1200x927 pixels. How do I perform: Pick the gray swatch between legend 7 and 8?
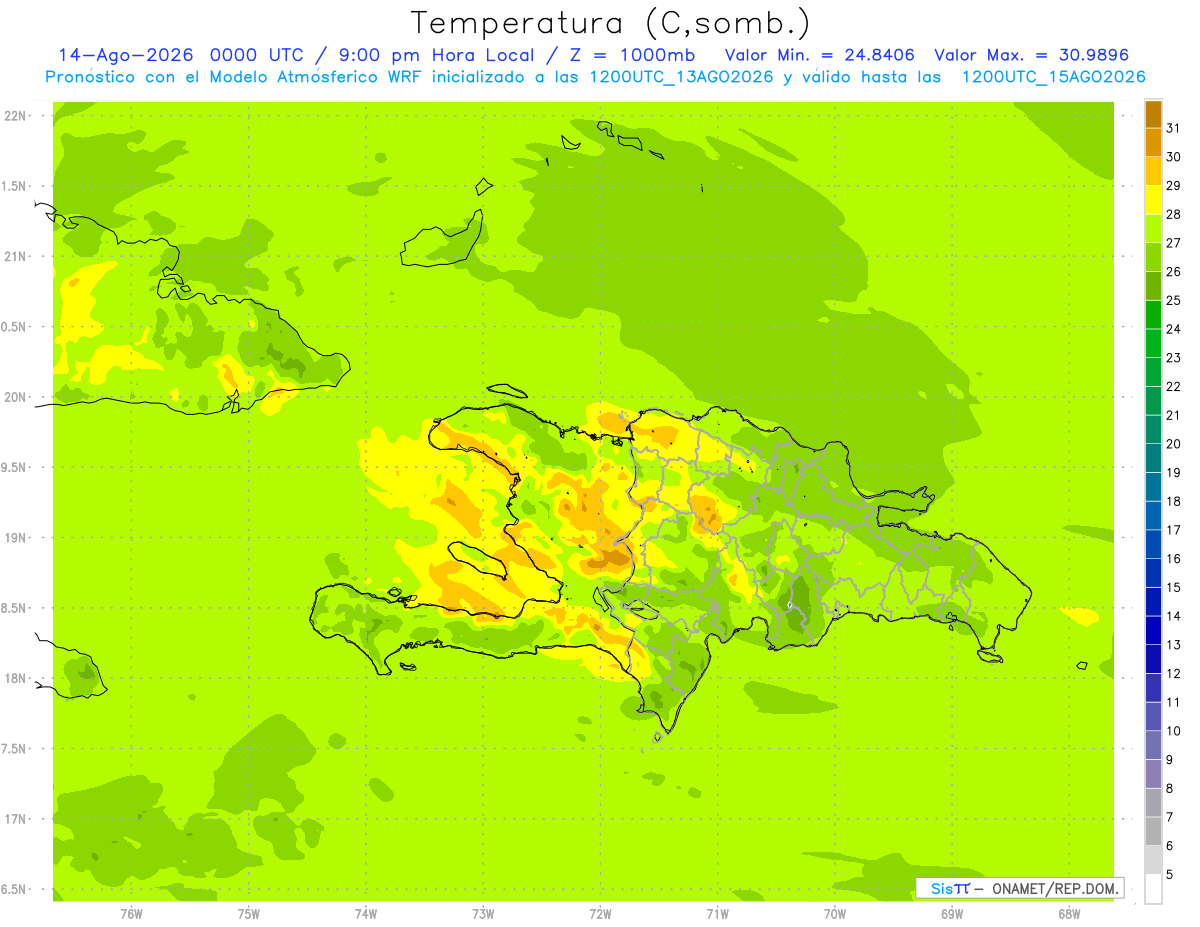1153,802
